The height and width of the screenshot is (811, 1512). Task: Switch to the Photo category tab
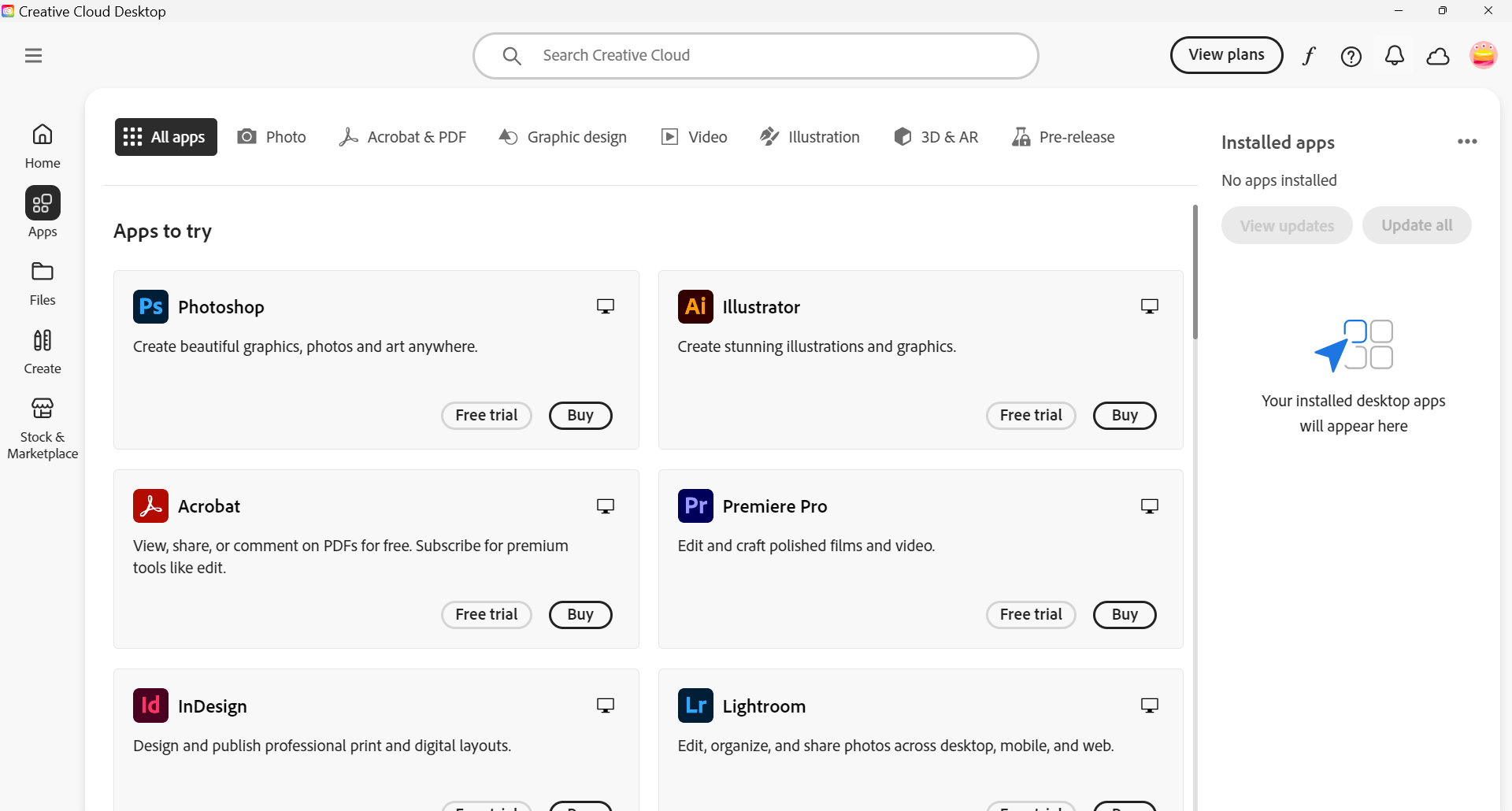coord(272,137)
